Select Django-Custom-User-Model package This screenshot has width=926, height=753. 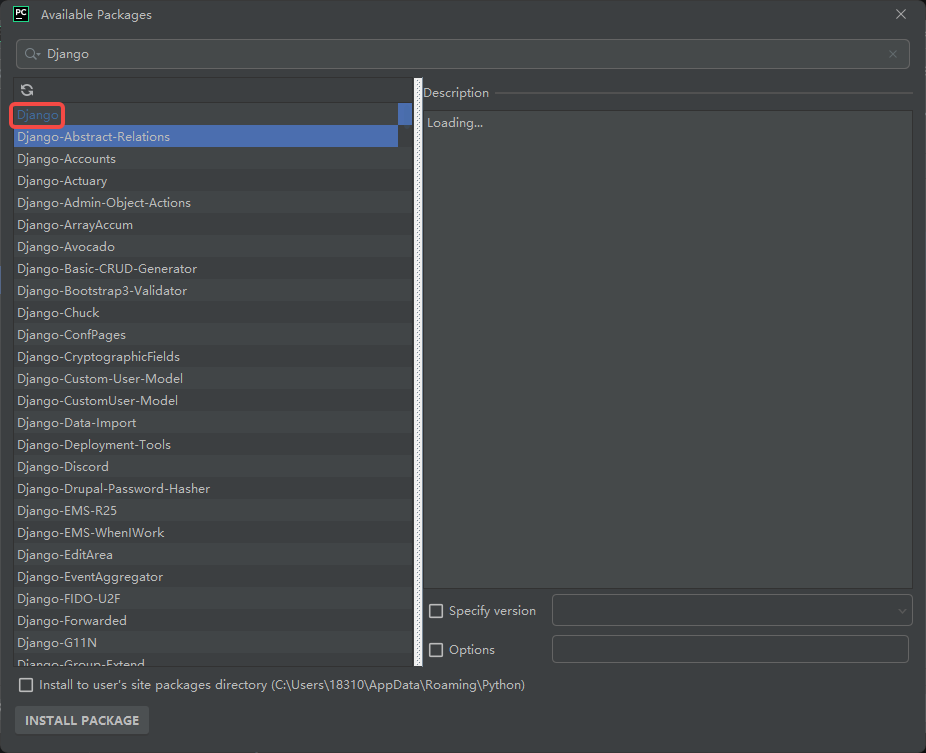point(213,379)
